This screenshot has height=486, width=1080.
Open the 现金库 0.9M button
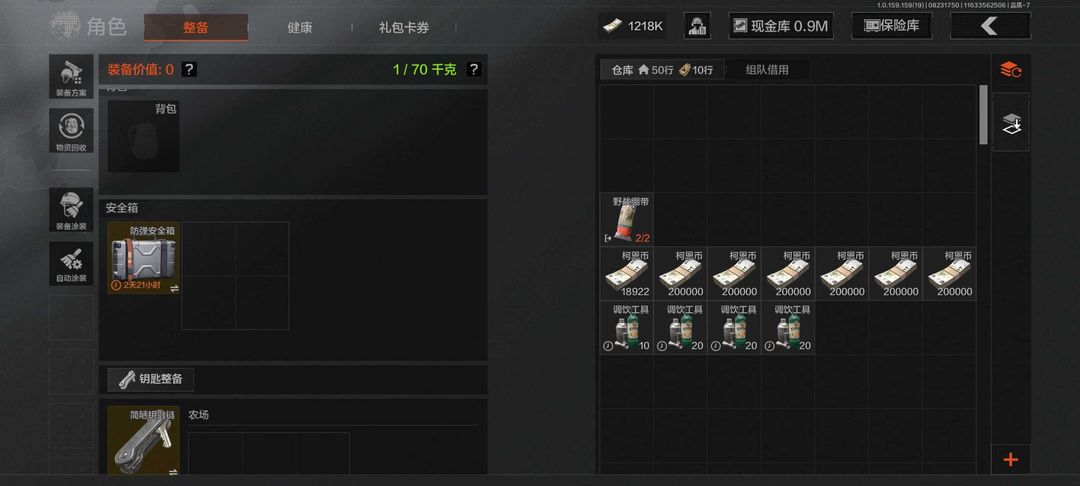point(781,26)
